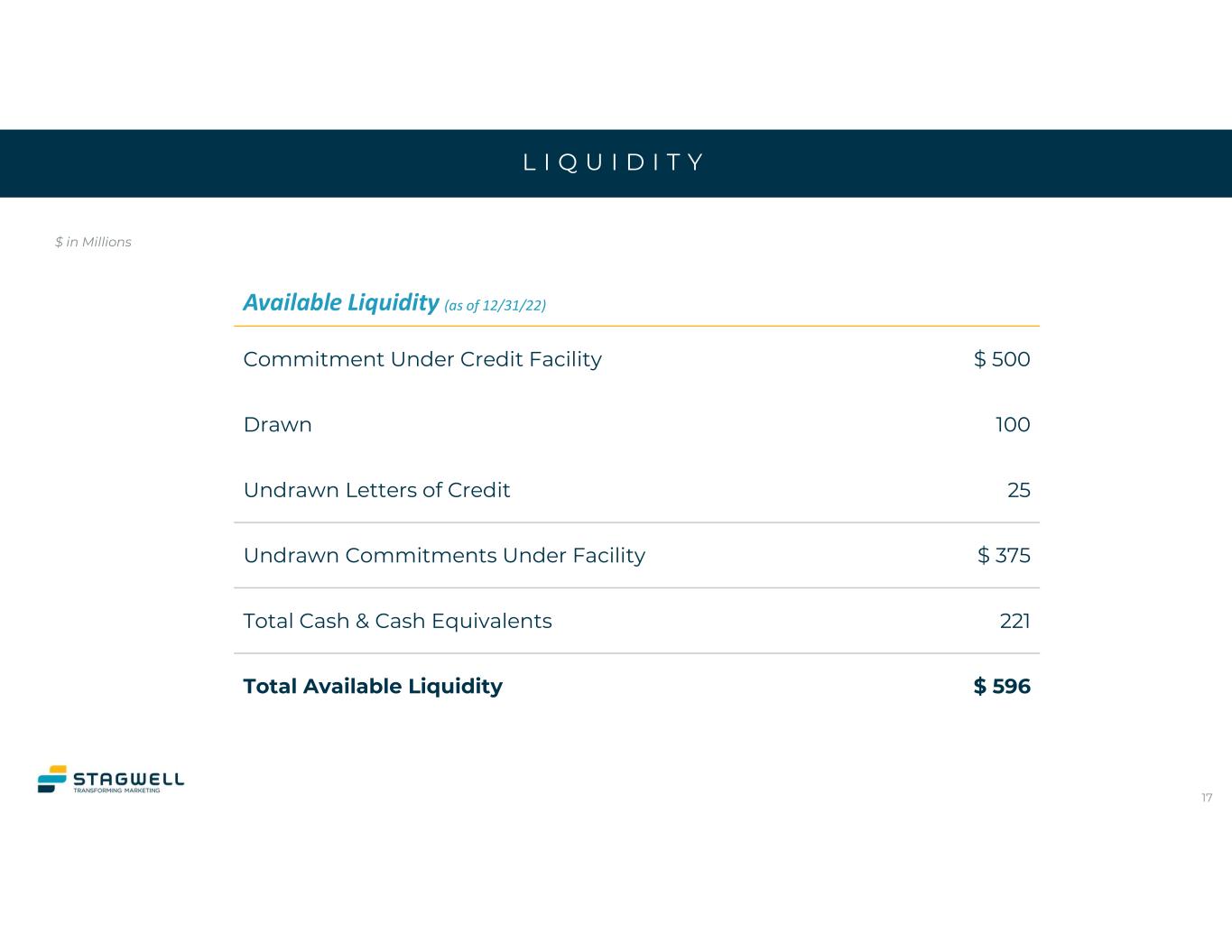The height and width of the screenshot is (952, 1232).
Task: Select Undrawn Commitments Under Facility label
Action: pyautogui.click(x=444, y=556)
